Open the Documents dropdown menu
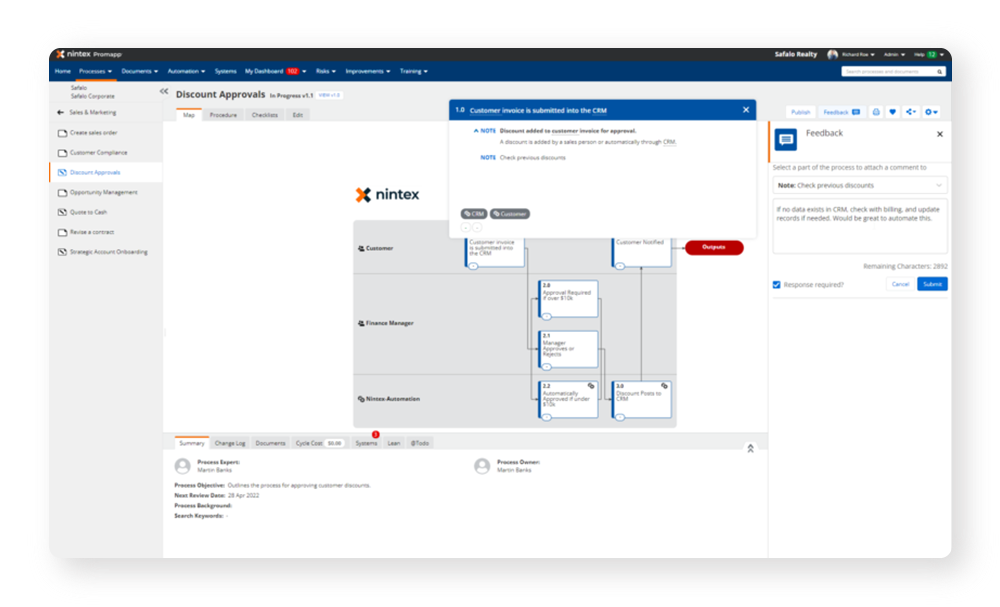Screen dimensions: 1000x607 click(140, 71)
